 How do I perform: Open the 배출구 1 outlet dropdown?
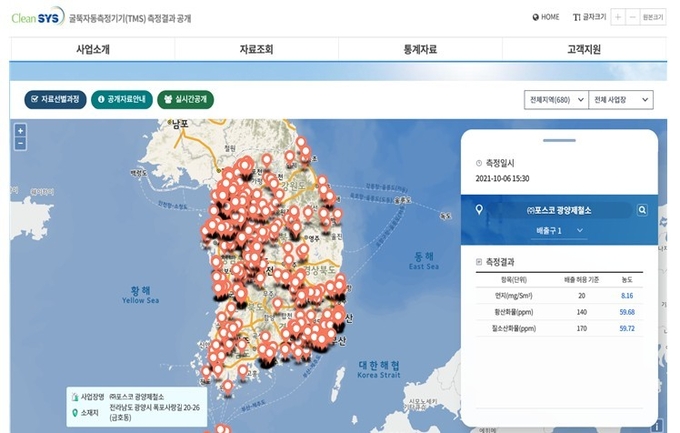pyautogui.click(x=558, y=232)
